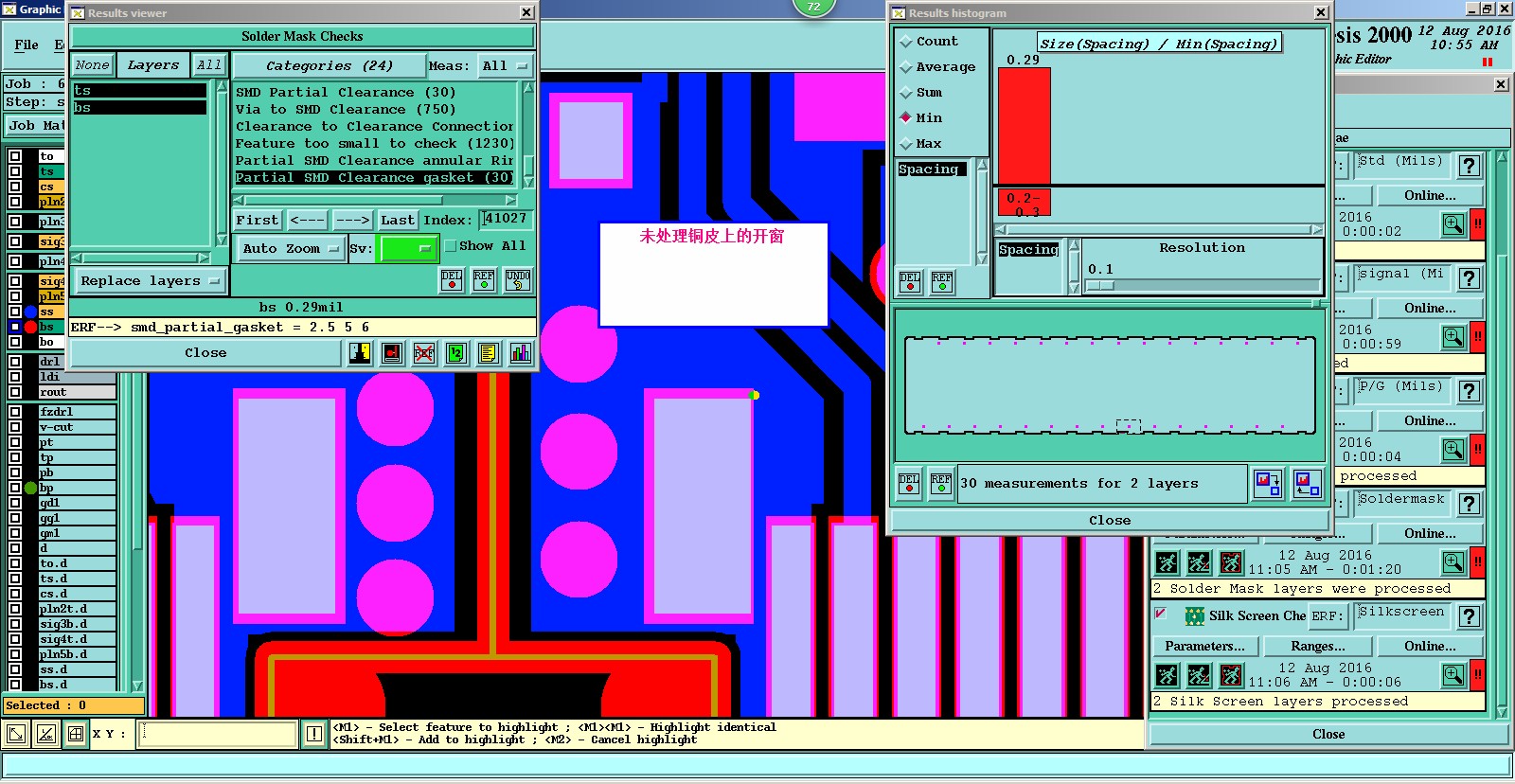Toggle visibility box of layer bs
This screenshot has height=784, width=1515.
(15, 327)
